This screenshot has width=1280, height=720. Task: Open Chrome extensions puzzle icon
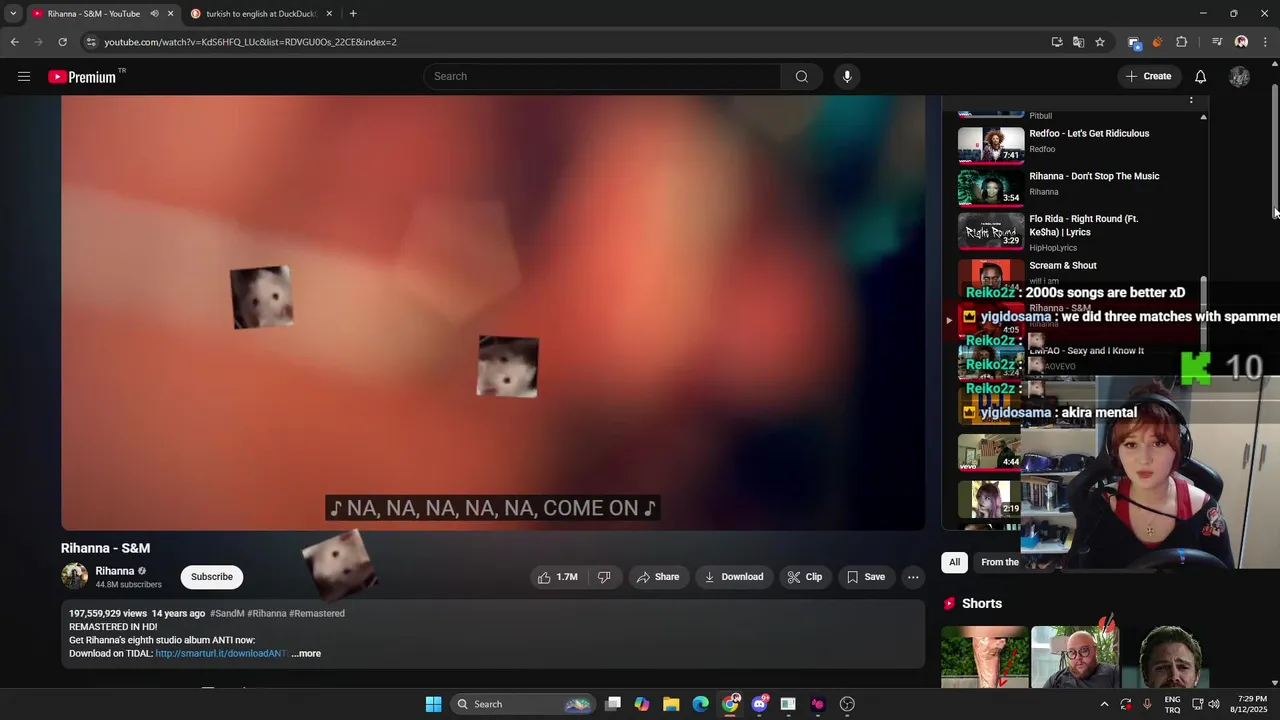coord(1182,42)
